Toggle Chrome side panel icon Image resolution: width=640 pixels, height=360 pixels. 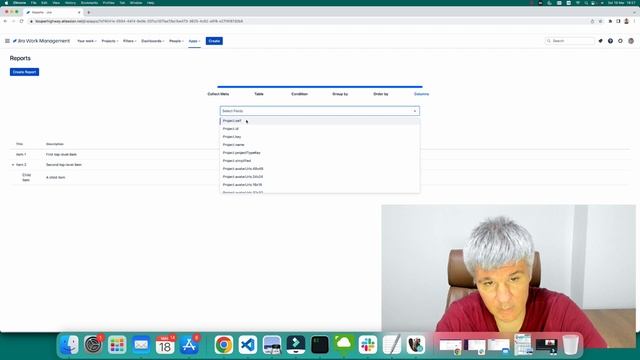618,21
